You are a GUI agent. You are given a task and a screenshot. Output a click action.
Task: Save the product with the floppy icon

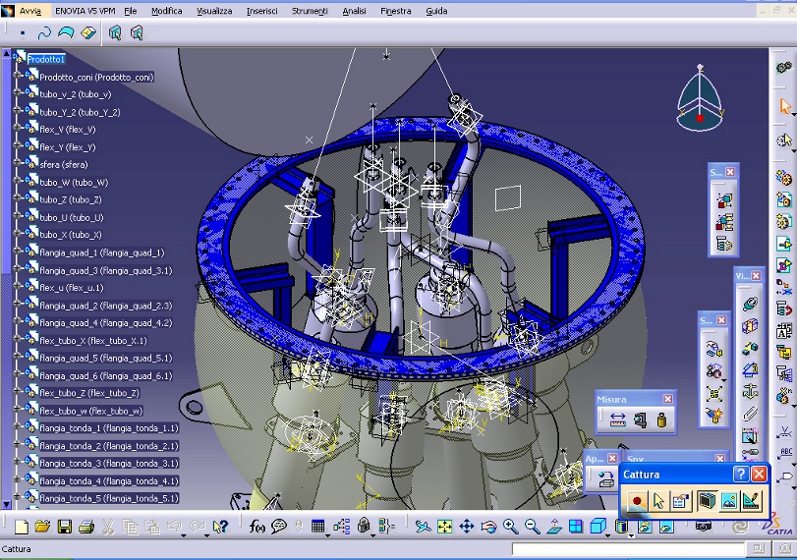[65, 526]
